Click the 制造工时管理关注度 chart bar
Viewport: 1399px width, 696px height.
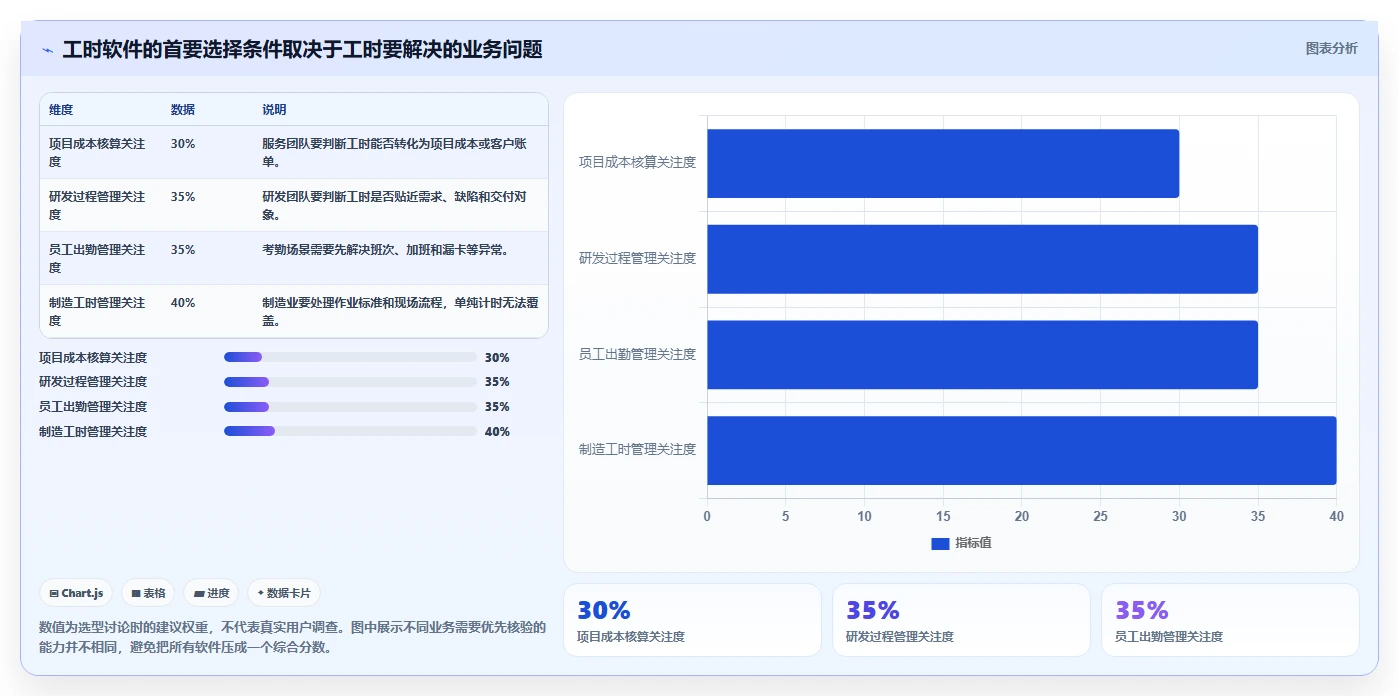pos(1022,450)
